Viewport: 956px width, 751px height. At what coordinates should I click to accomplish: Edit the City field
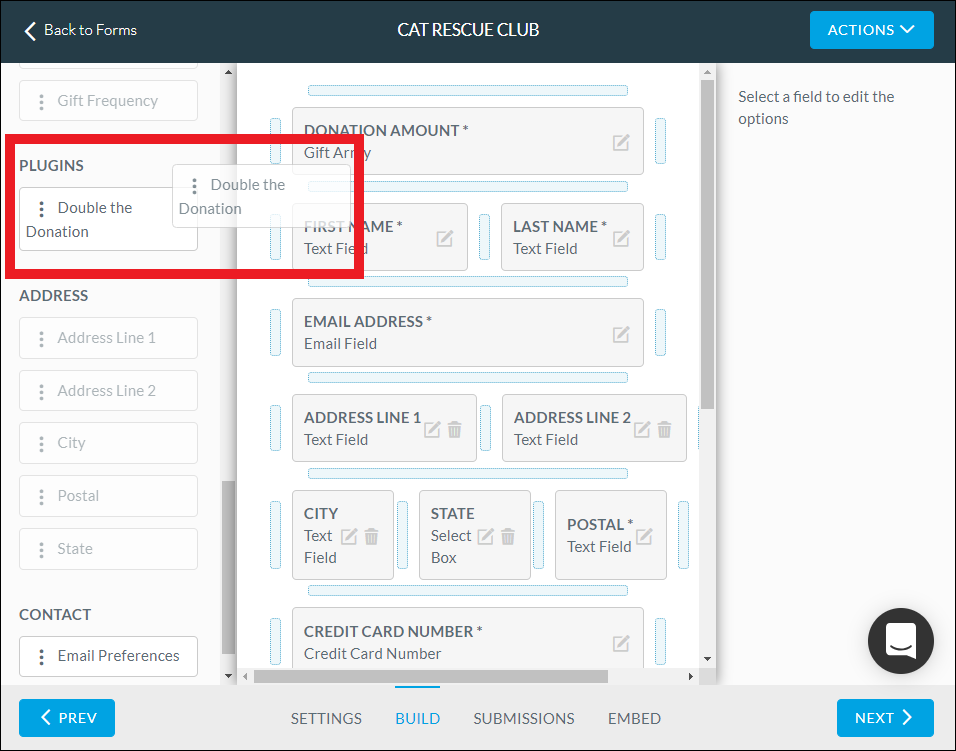pos(349,536)
